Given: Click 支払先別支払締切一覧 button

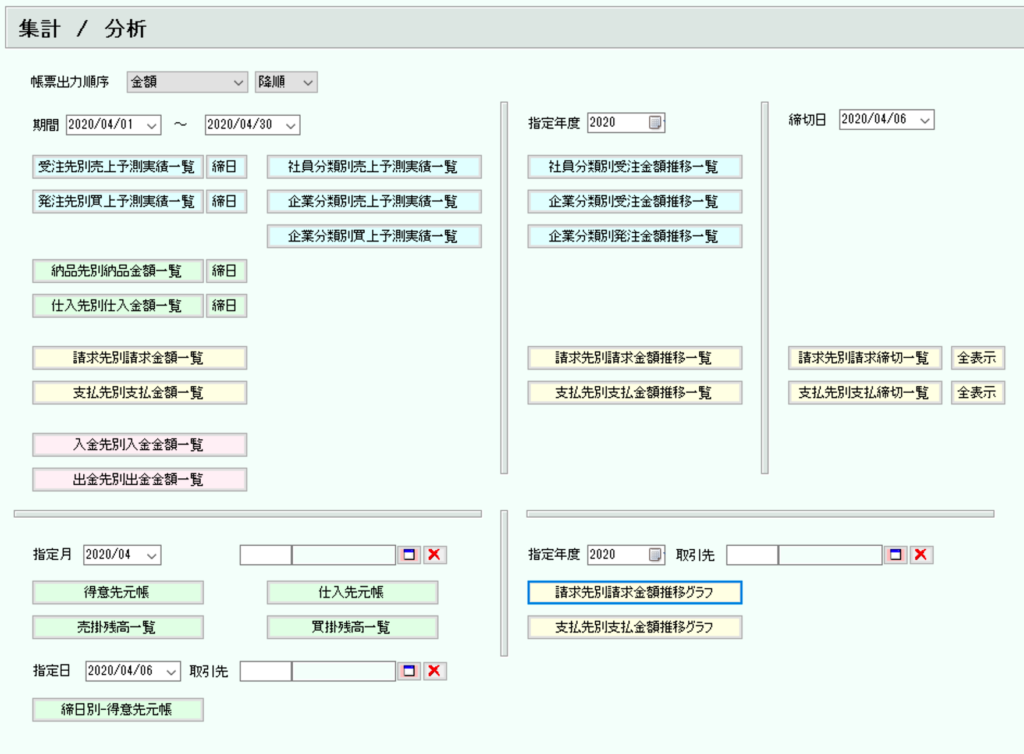Looking at the screenshot, I should tap(865, 392).
